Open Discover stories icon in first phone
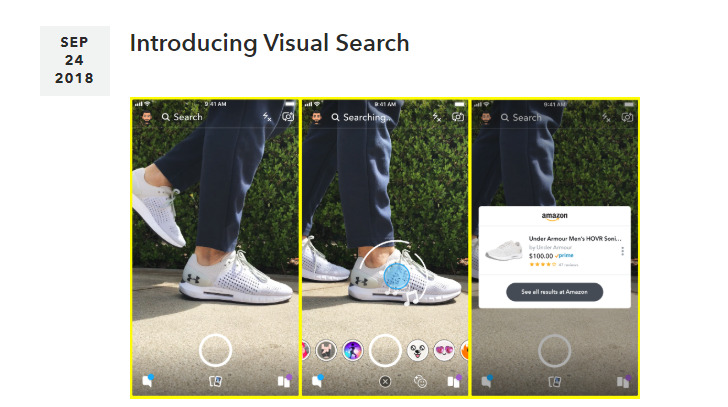Image resolution: width=728 pixels, height=407 pixels. [285, 381]
